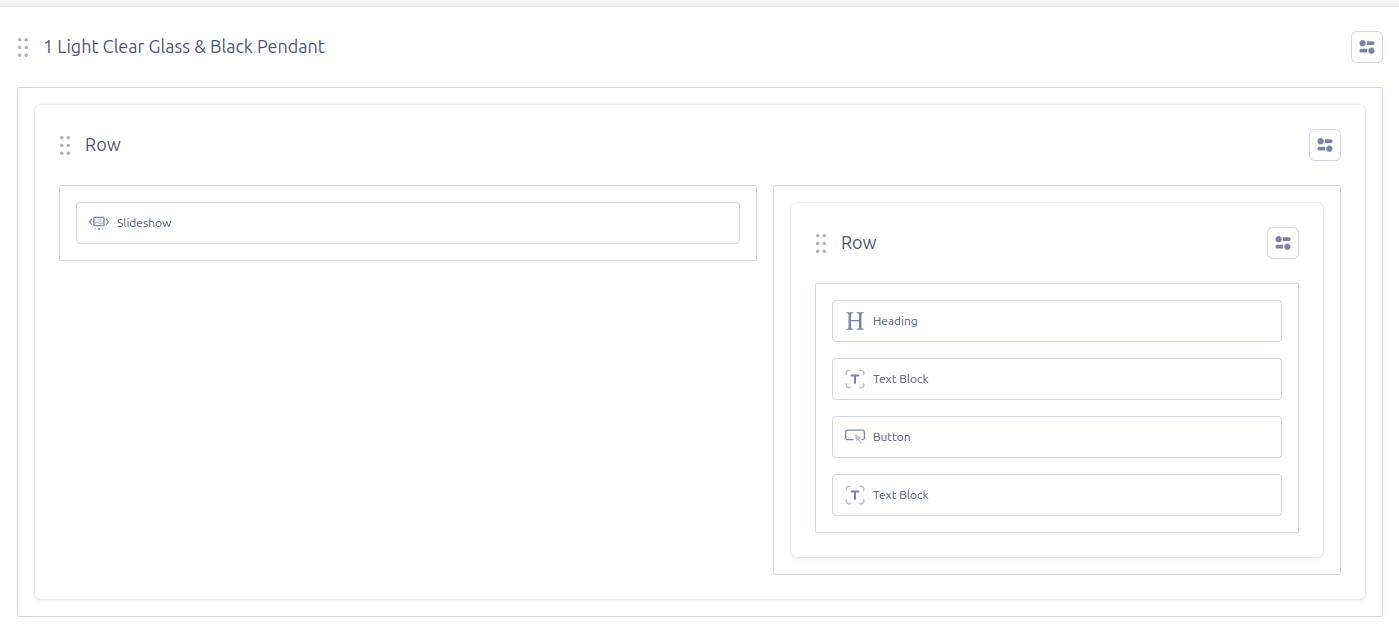Click the outer Row drag handle
The image size is (1399, 635).
coord(65,145)
